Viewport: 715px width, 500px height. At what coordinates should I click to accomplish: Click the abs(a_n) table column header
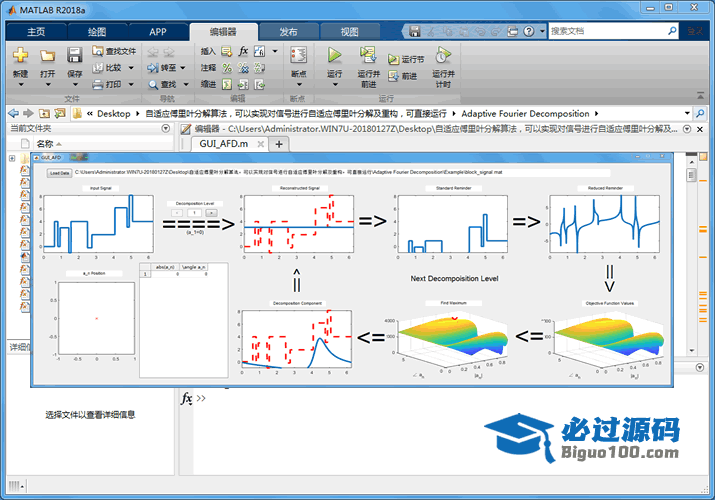click(165, 267)
